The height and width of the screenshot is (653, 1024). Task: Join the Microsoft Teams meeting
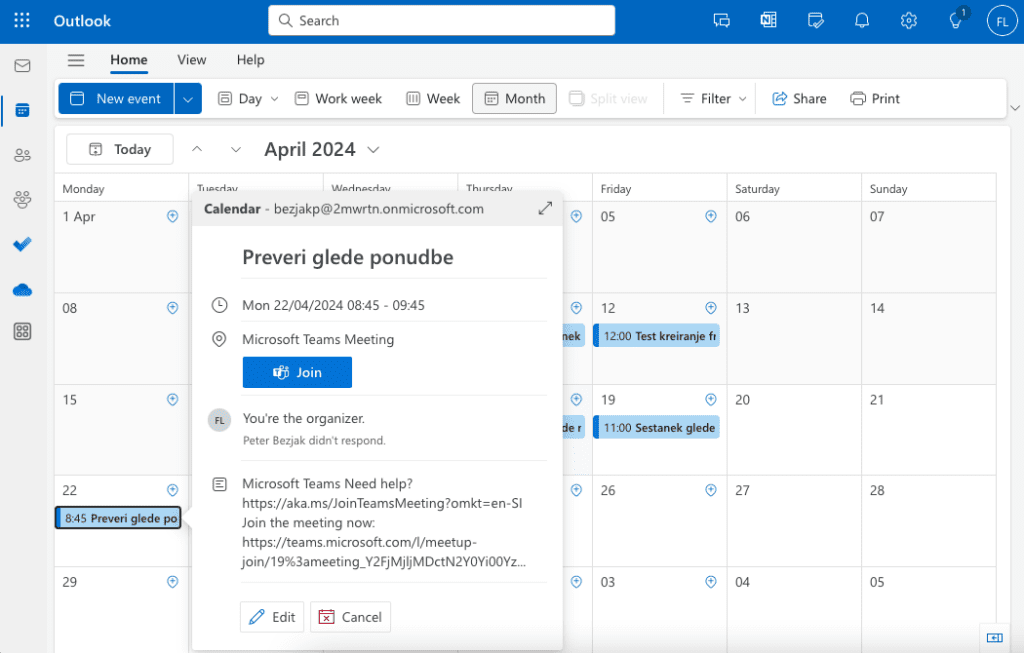point(297,372)
